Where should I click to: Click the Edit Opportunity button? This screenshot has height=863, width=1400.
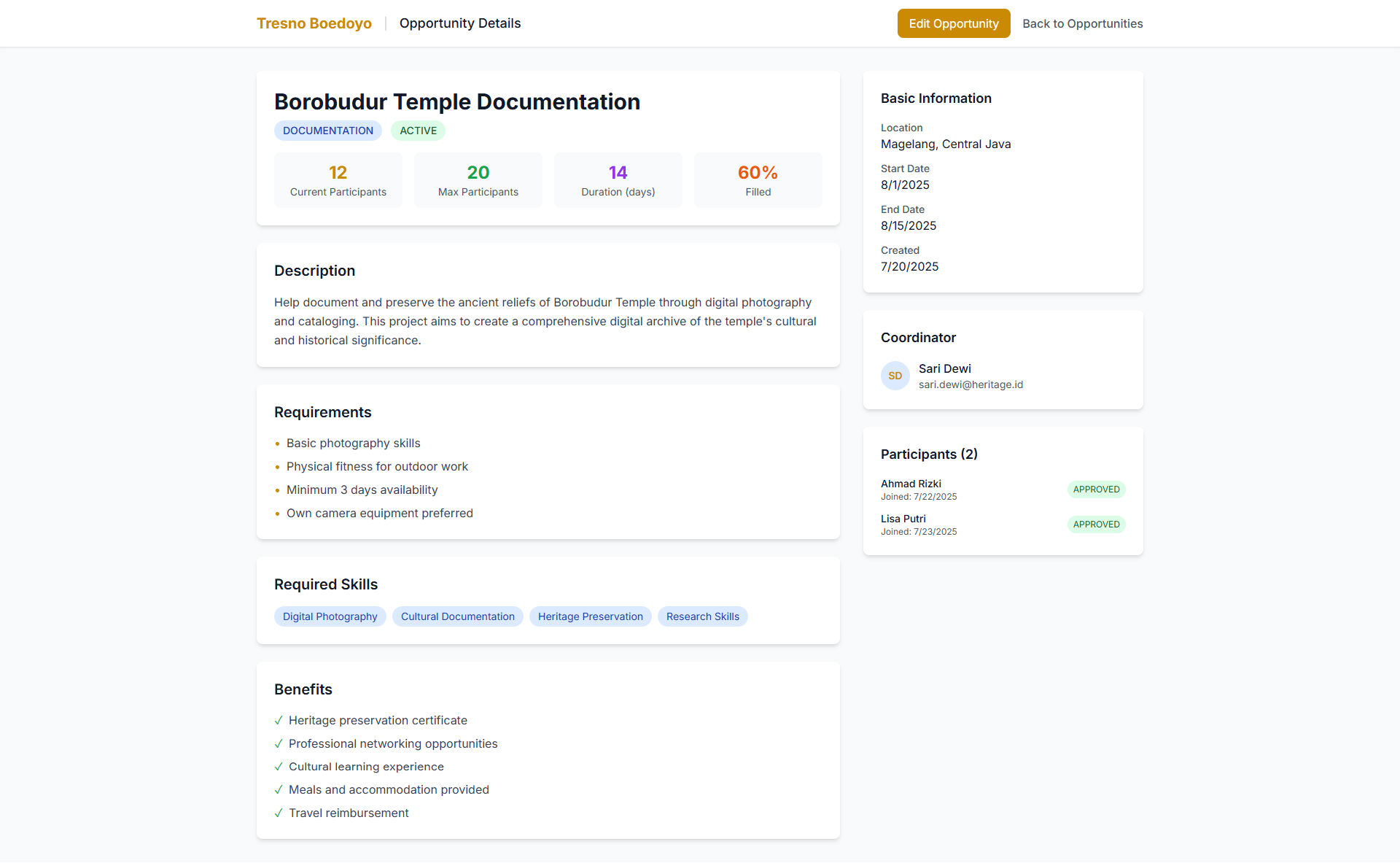click(953, 23)
